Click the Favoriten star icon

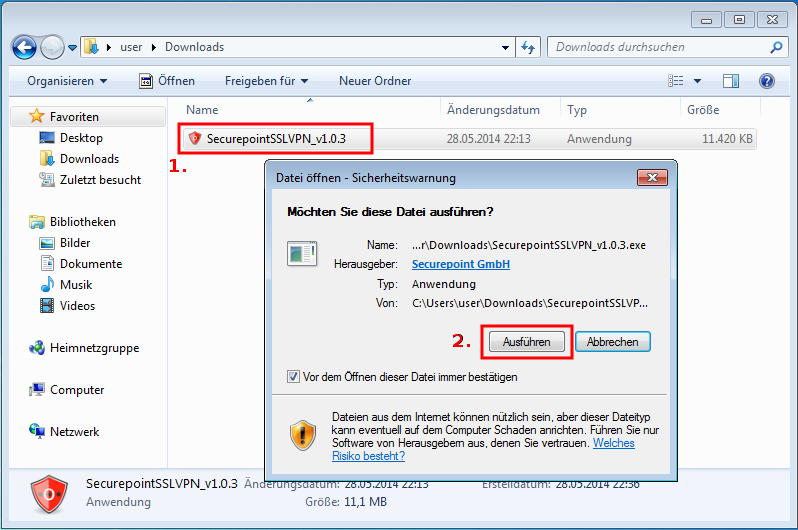[x=37, y=116]
